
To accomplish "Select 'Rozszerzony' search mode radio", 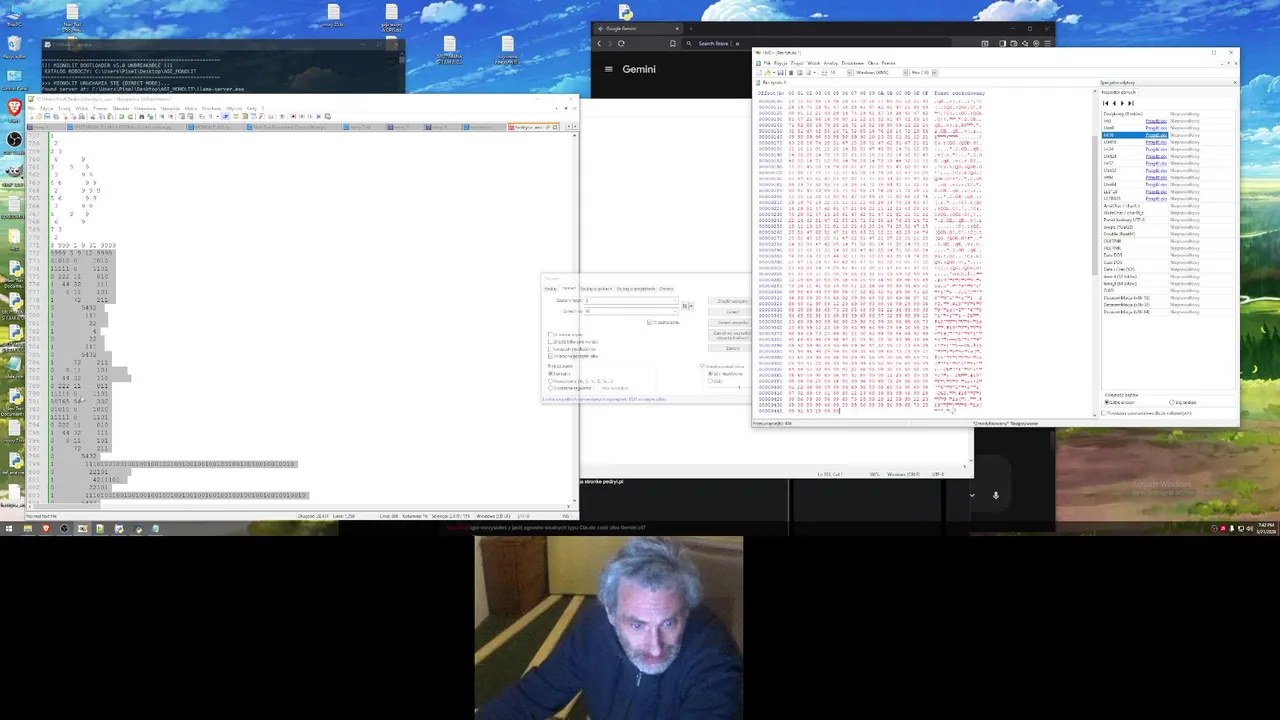I will click(550, 381).
